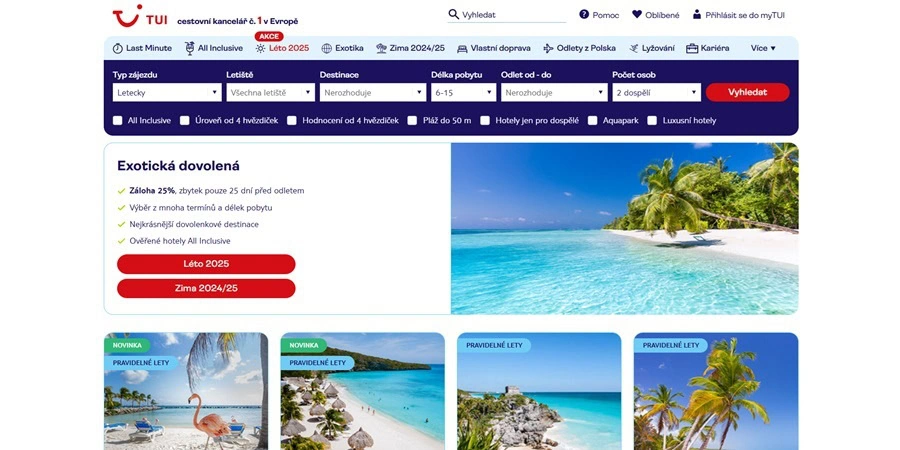Click the person icon to log in to myTUI
This screenshot has height=450, width=900.
(697, 14)
